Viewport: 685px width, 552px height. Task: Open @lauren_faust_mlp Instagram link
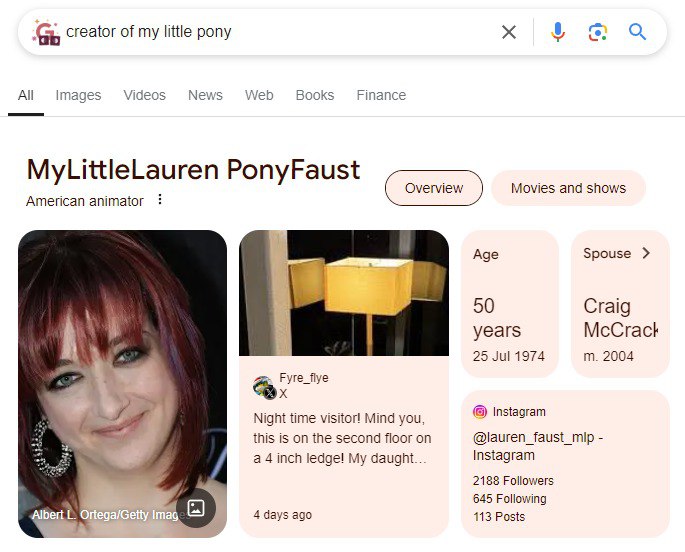pyautogui.click(x=537, y=446)
